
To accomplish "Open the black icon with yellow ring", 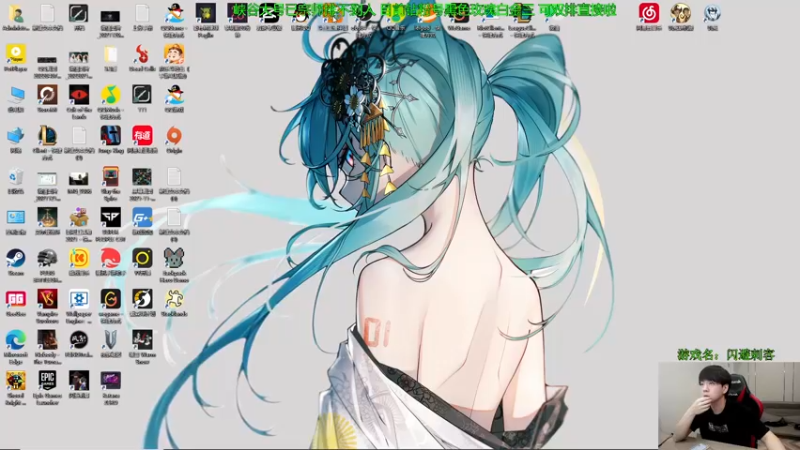I will [142, 258].
